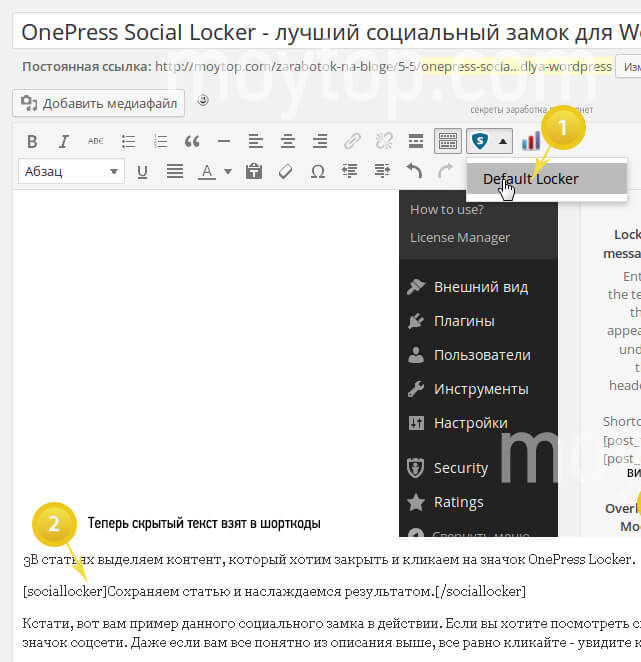Click the smiley face icon
This screenshot has width=641, height=662.
tap(203, 100)
